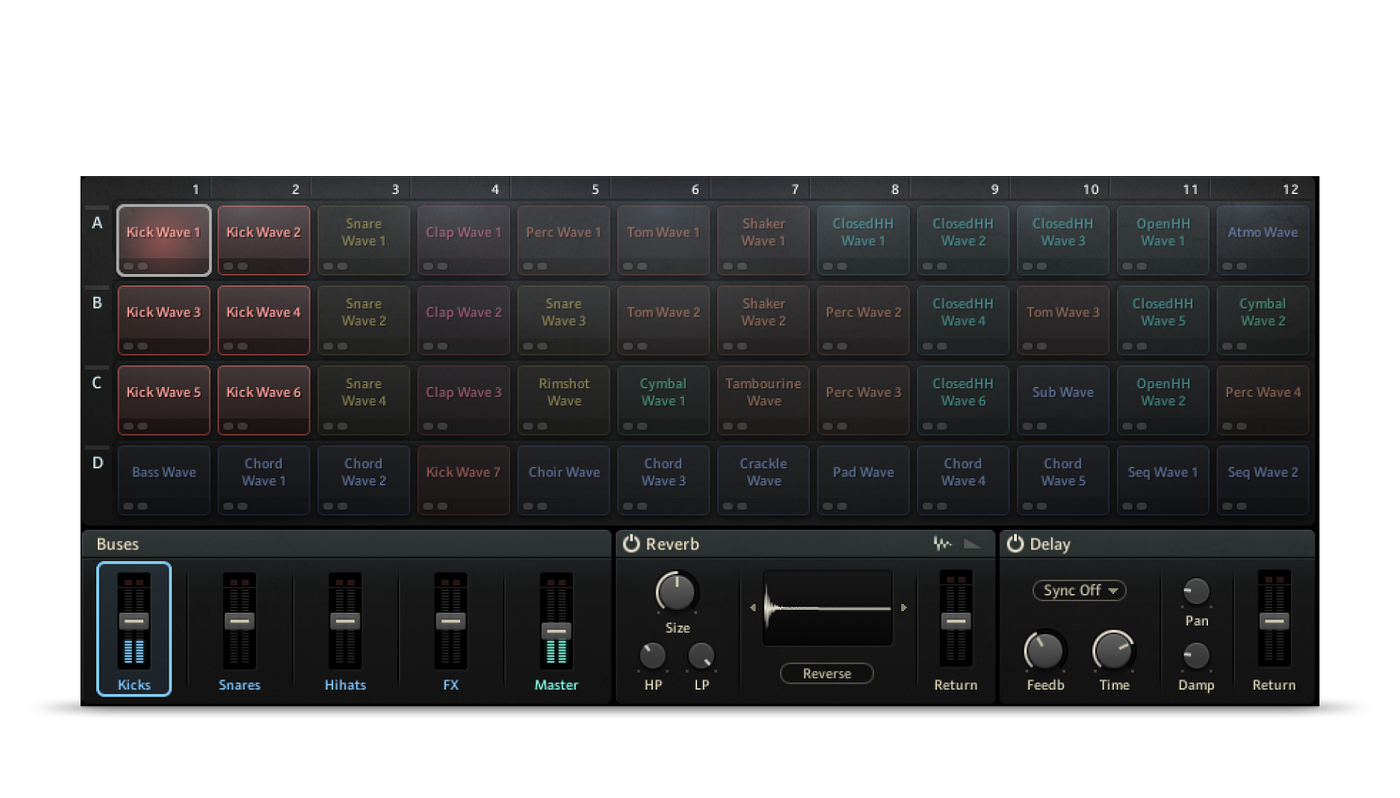1400x798 pixels.
Task: Toggle the Reverb power button
Action: (x=631, y=544)
